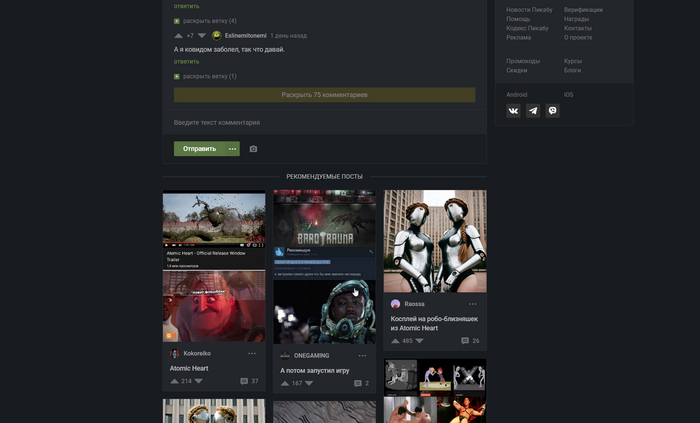
Task: Open the Кодекс Пикабу link
Action: [527, 28]
